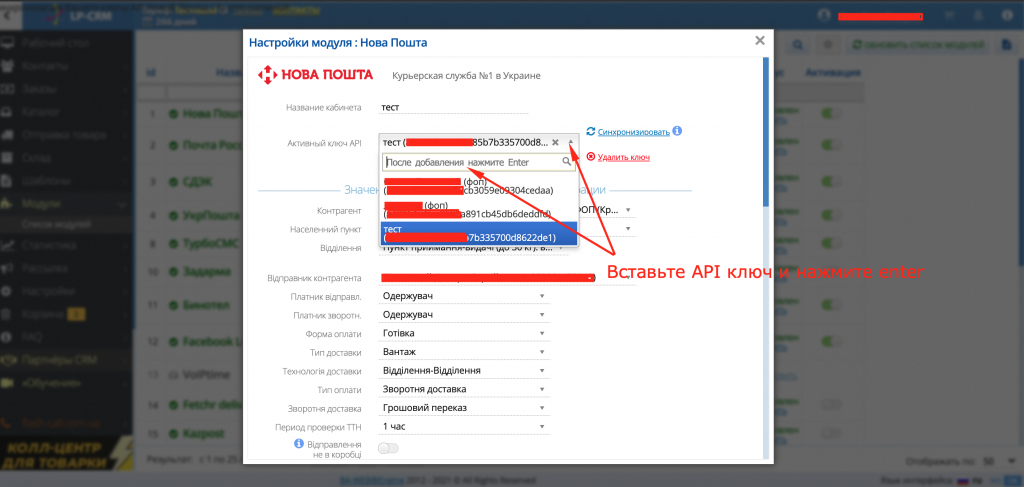Open the Платник відправл. dropdown
Viewport: 1024px width, 487px height.
tap(464, 296)
